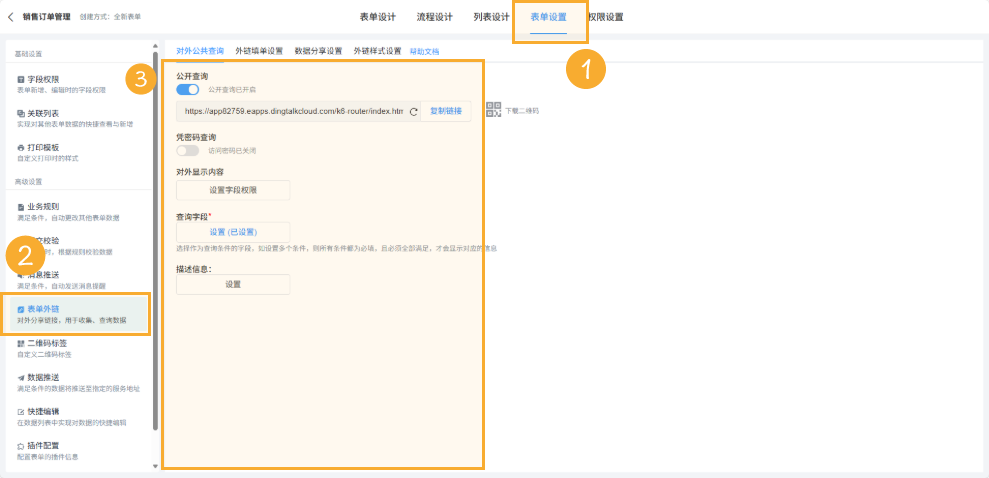Select the 对外公共查询 sub-tab
The height and width of the screenshot is (478, 989).
200,51
